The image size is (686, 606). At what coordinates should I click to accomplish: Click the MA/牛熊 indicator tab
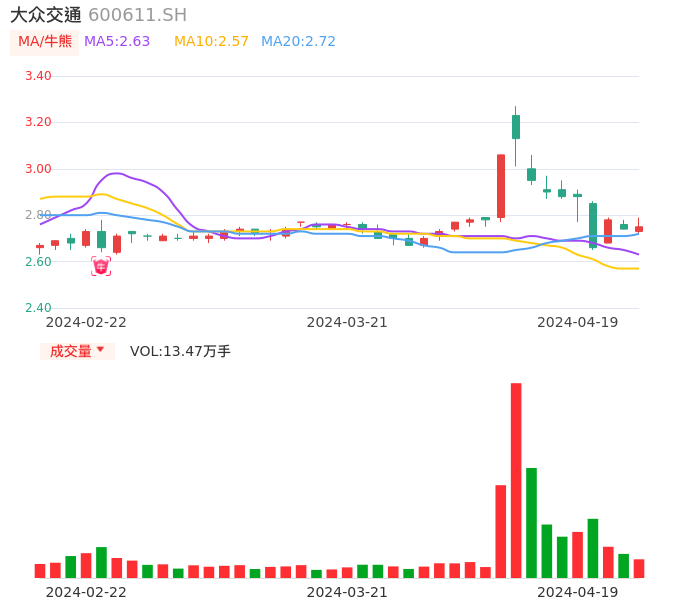point(45,42)
